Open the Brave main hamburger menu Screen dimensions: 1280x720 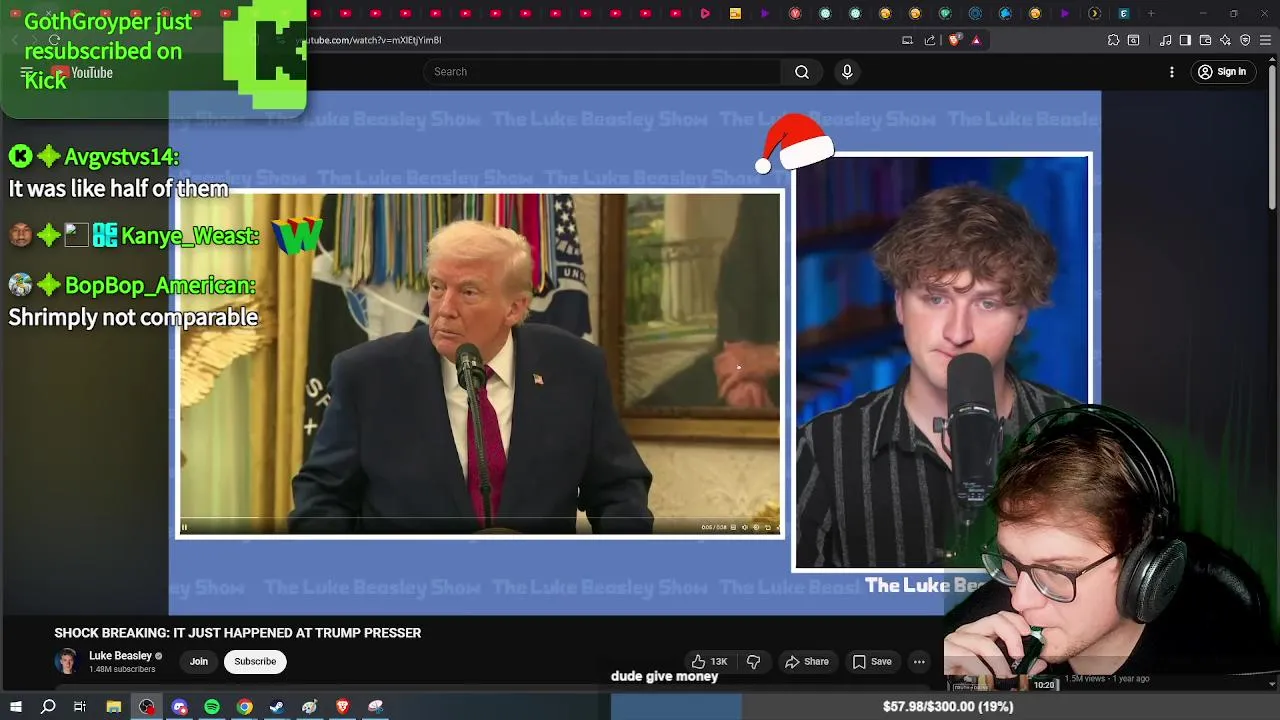1265,40
